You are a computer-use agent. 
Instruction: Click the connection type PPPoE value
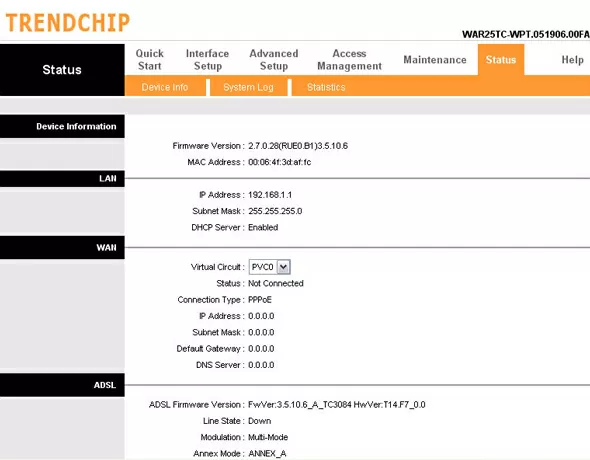tap(260, 300)
